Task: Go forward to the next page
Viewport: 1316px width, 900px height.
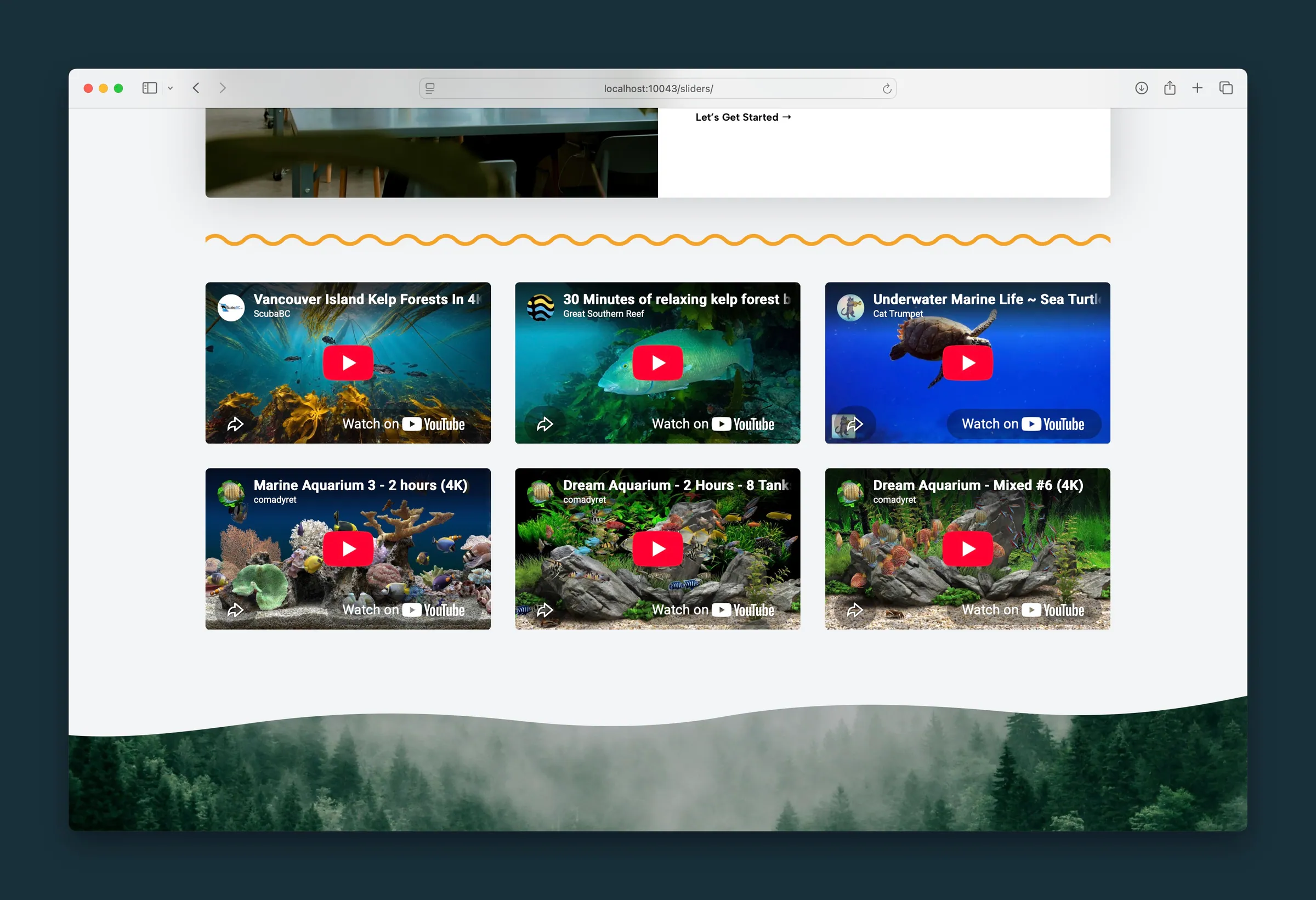Action: [223, 88]
